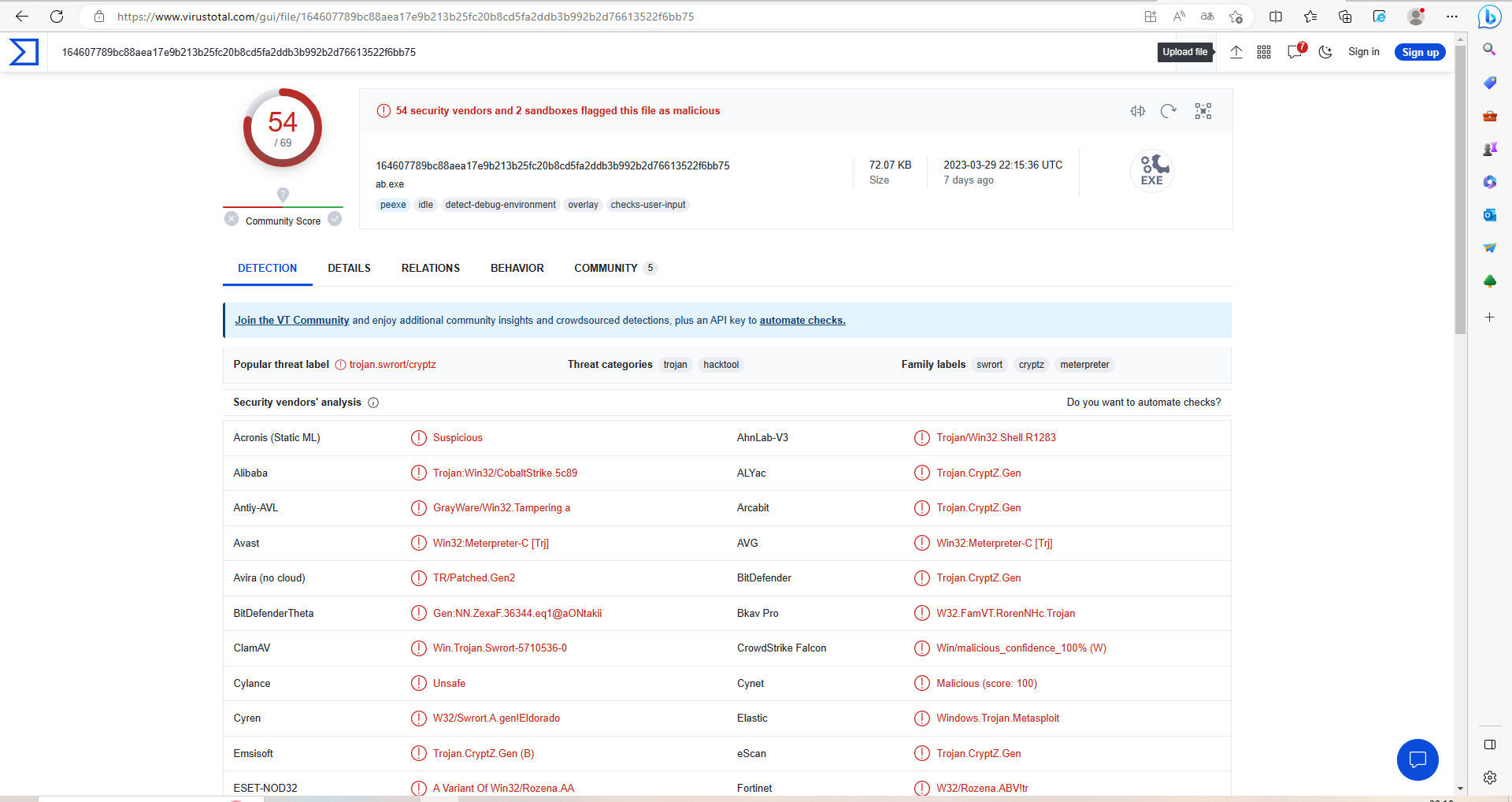Viewport: 1512px width, 802px height.
Task: Click the checks-user-input tag
Action: 648,205
